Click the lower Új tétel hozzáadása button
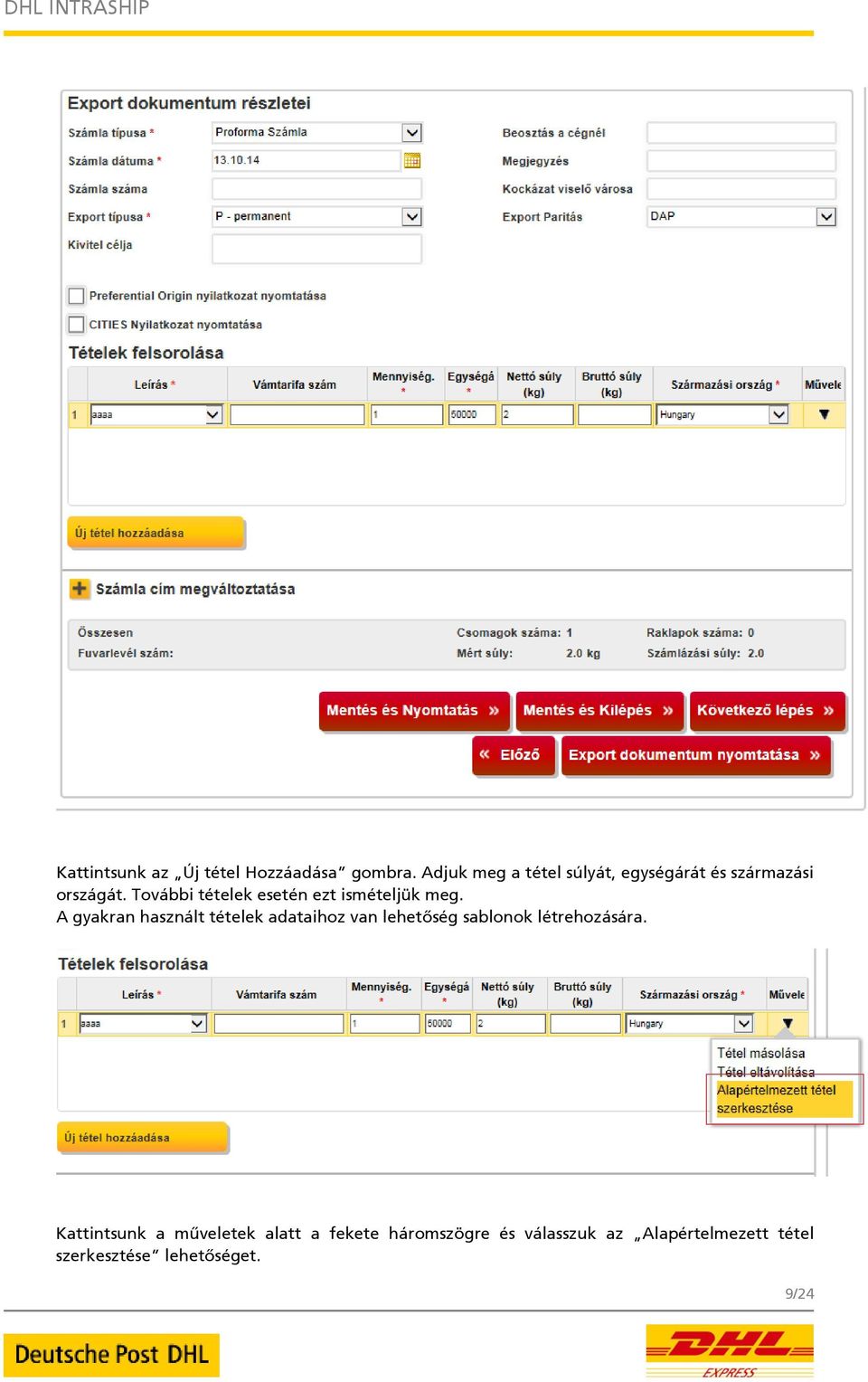868x1382 pixels. point(143,1138)
